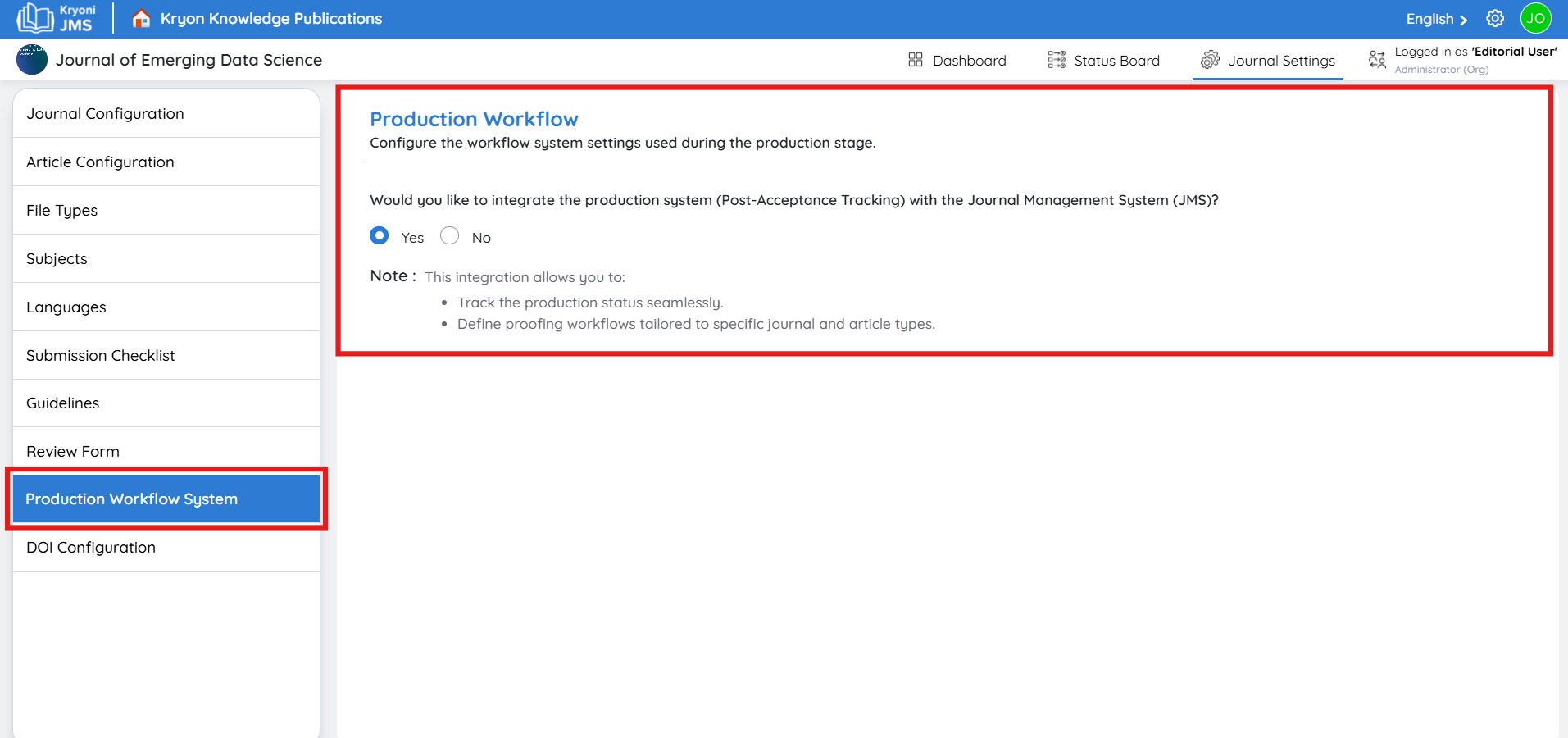Viewport: 1568px width, 738px height.
Task: Select Submission Checklist in sidebar
Action: (x=101, y=356)
